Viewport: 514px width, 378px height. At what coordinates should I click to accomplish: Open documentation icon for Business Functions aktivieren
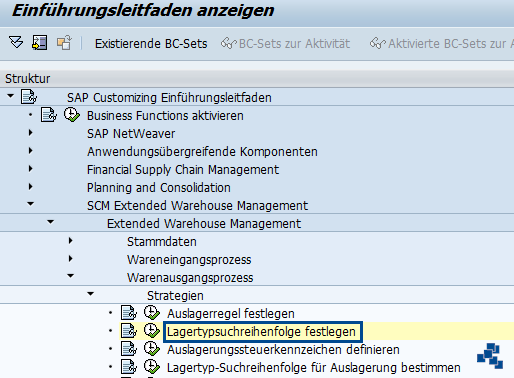[x=49, y=115]
